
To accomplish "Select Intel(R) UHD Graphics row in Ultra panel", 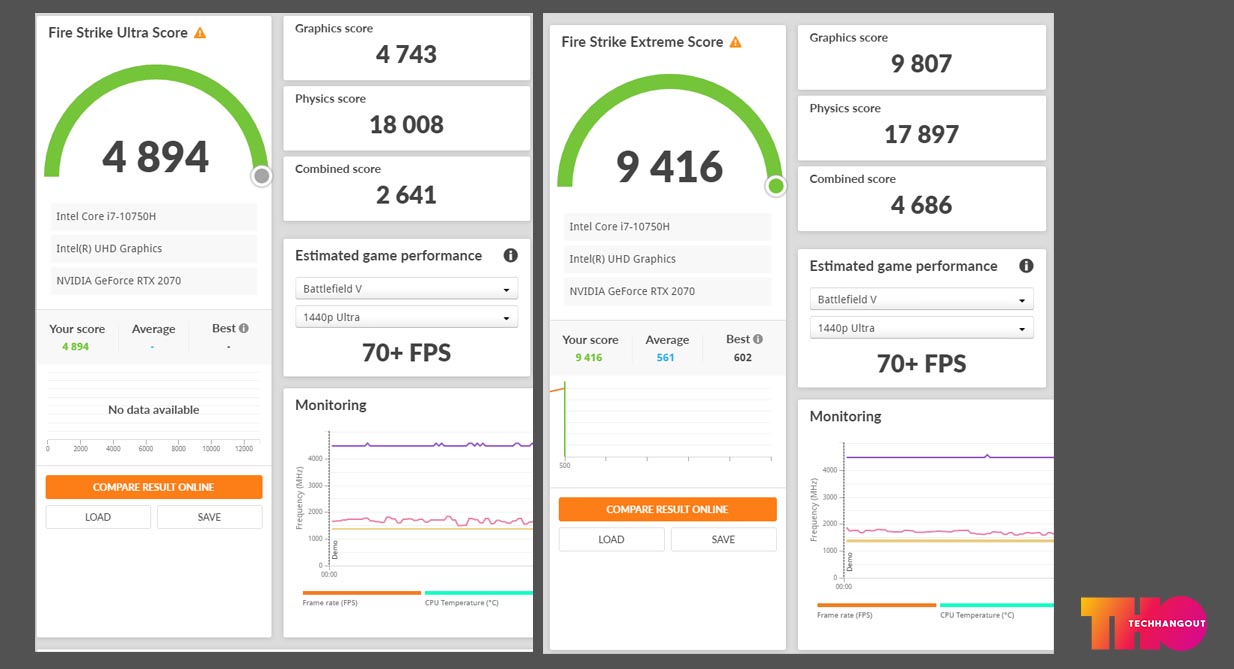I will coord(154,249).
